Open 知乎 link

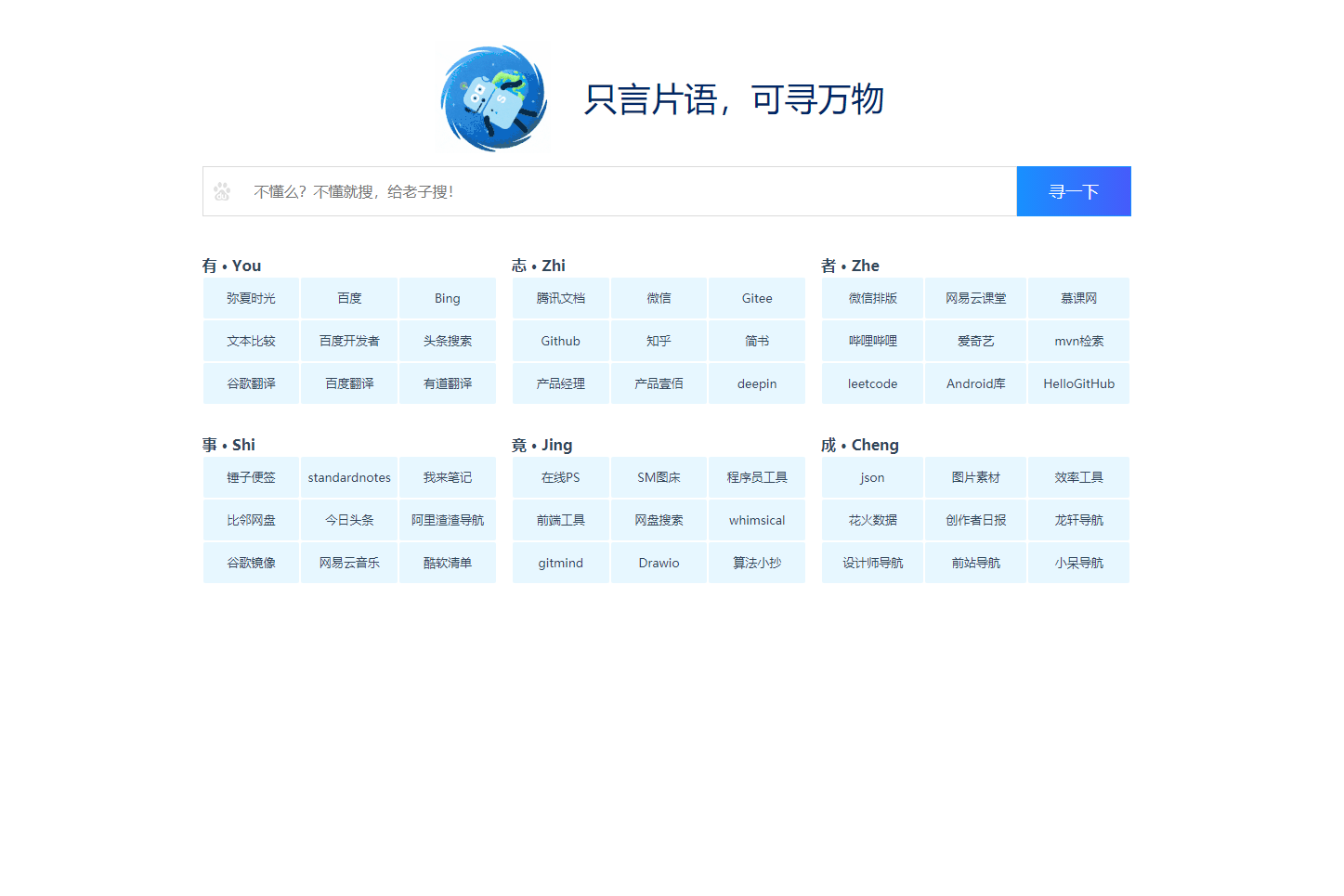[659, 341]
